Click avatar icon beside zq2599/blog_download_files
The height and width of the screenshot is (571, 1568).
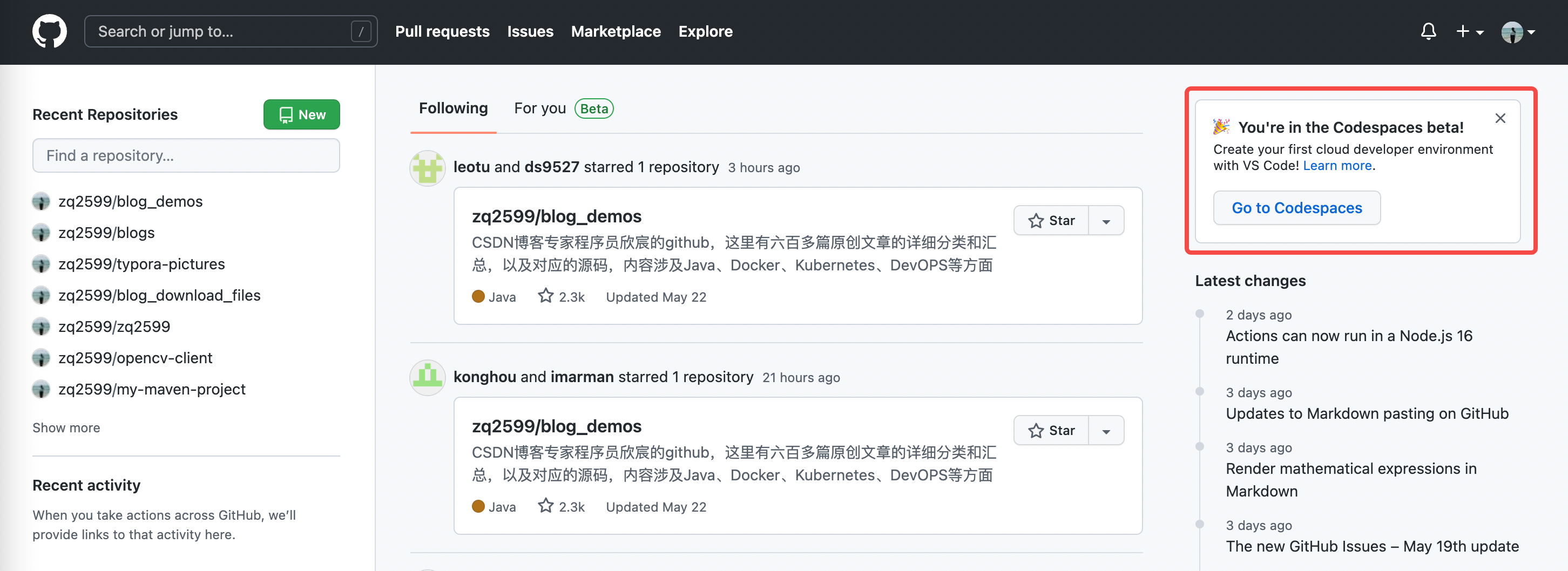click(x=41, y=296)
